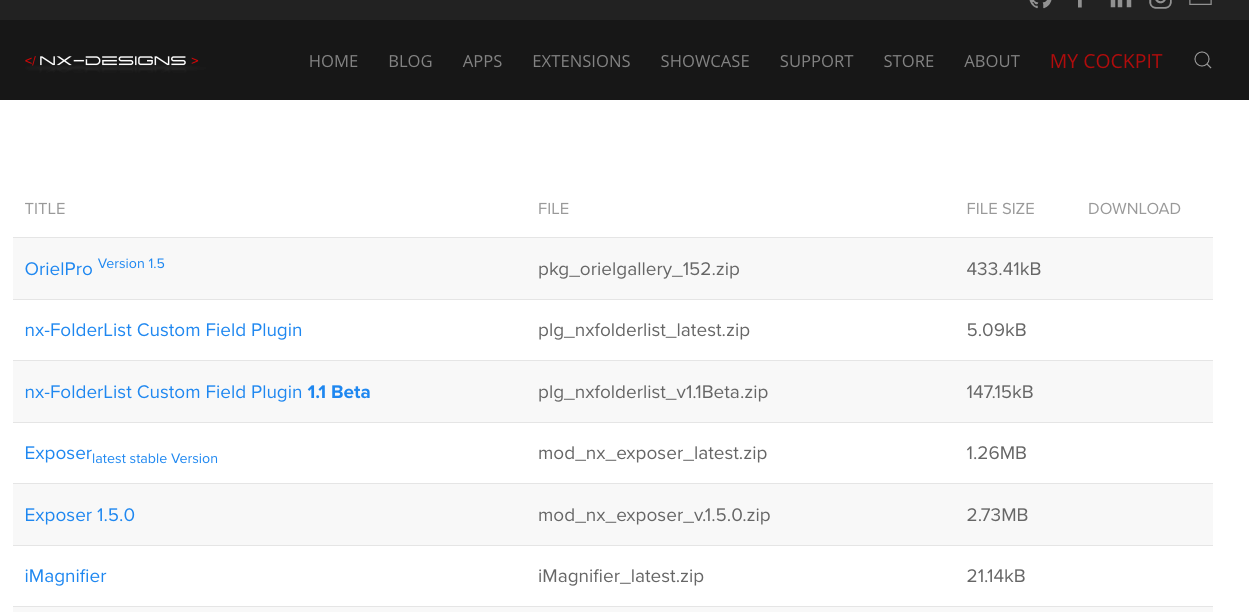Screen dimensions: 1249x612
Task: Go to the EXTENSIONS page
Action: pyautogui.click(x=581, y=61)
